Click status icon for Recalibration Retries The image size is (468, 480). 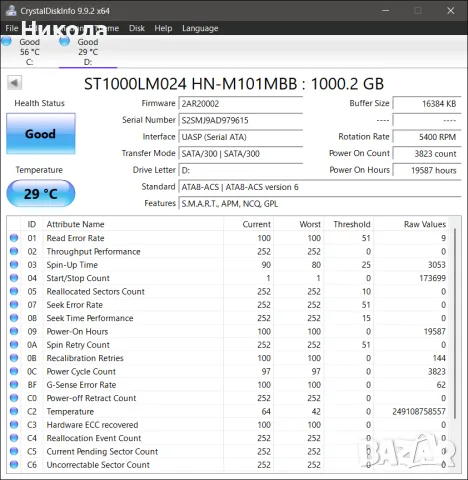[x=14, y=358]
